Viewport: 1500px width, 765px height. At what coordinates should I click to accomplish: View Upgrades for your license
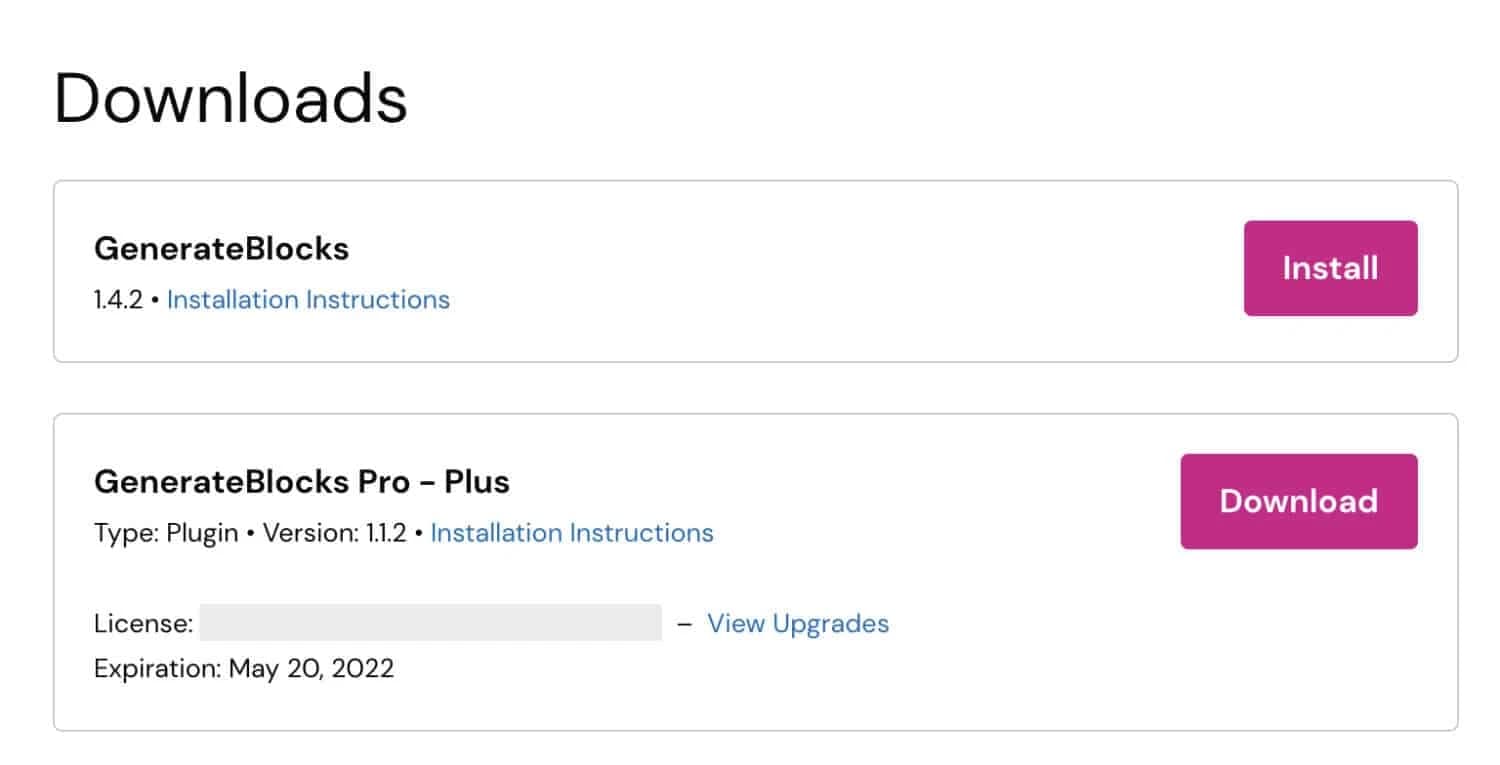798,623
